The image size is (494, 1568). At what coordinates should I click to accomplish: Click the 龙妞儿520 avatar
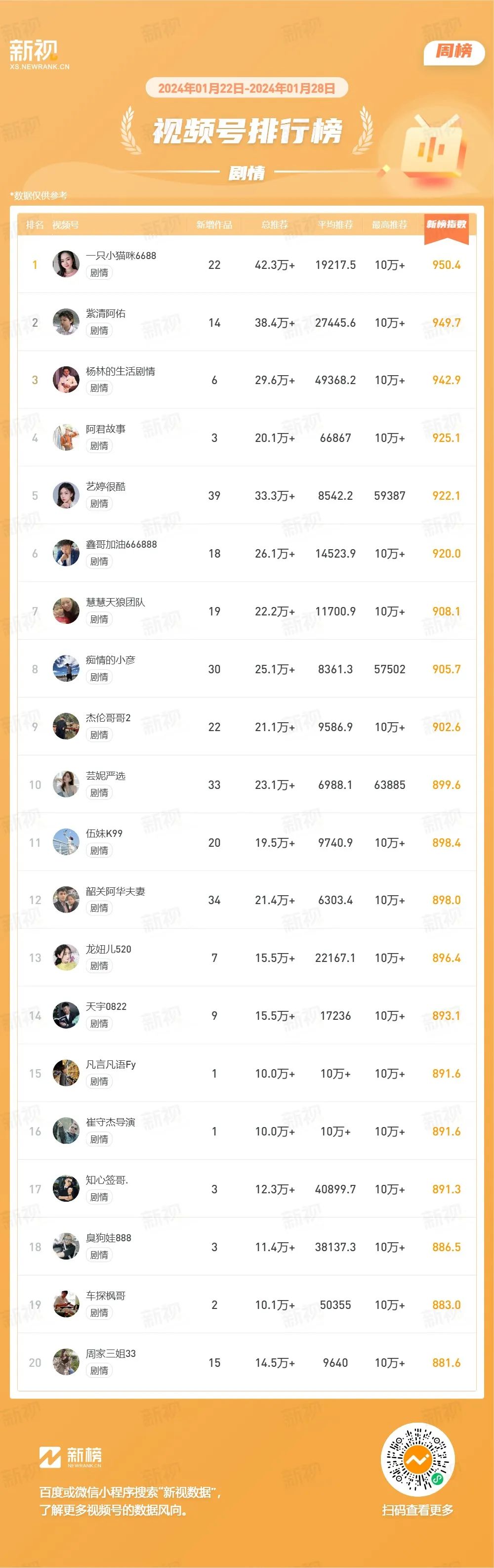pyautogui.click(x=66, y=958)
